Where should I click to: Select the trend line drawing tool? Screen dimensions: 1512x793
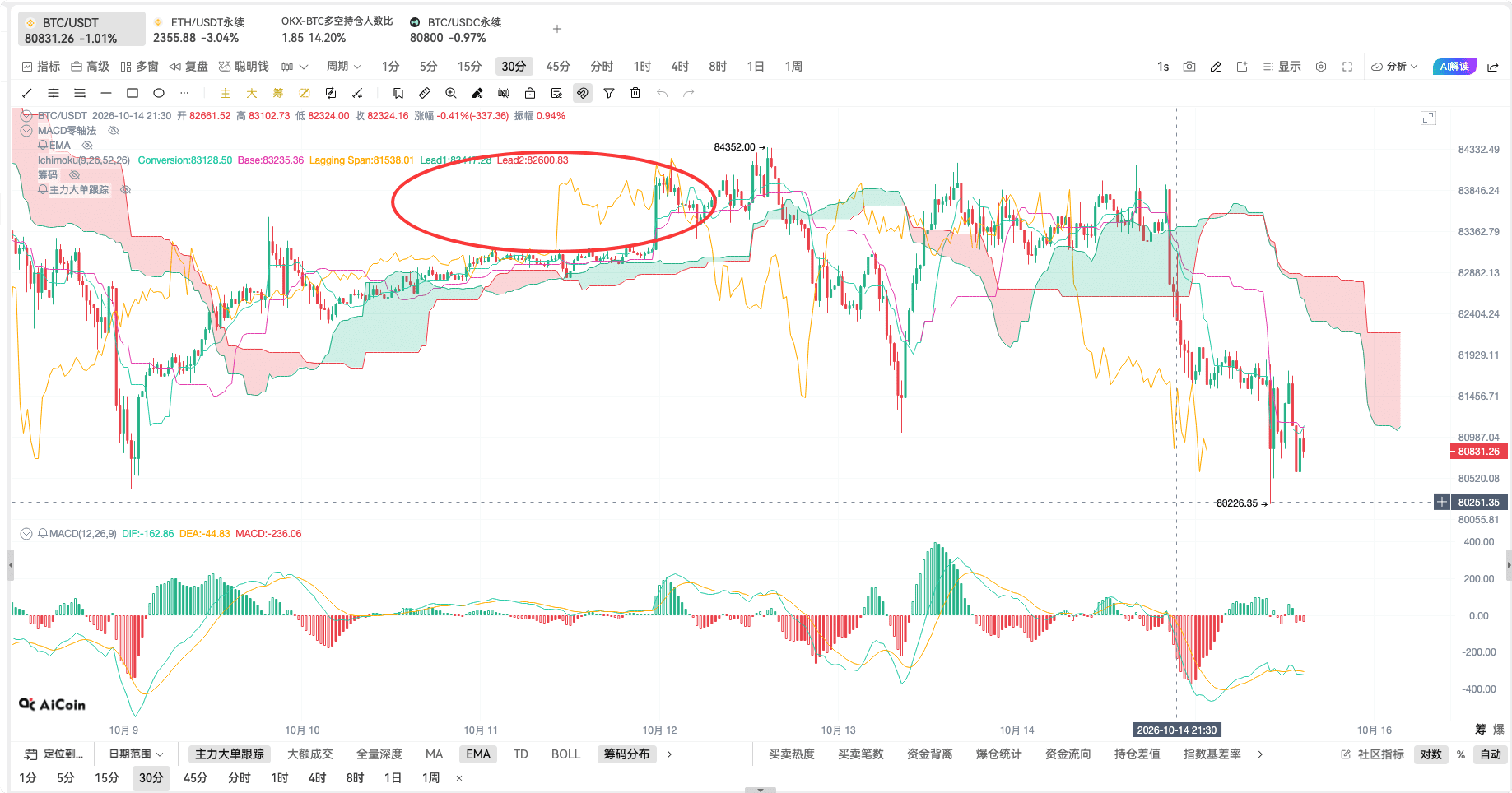pos(27,93)
